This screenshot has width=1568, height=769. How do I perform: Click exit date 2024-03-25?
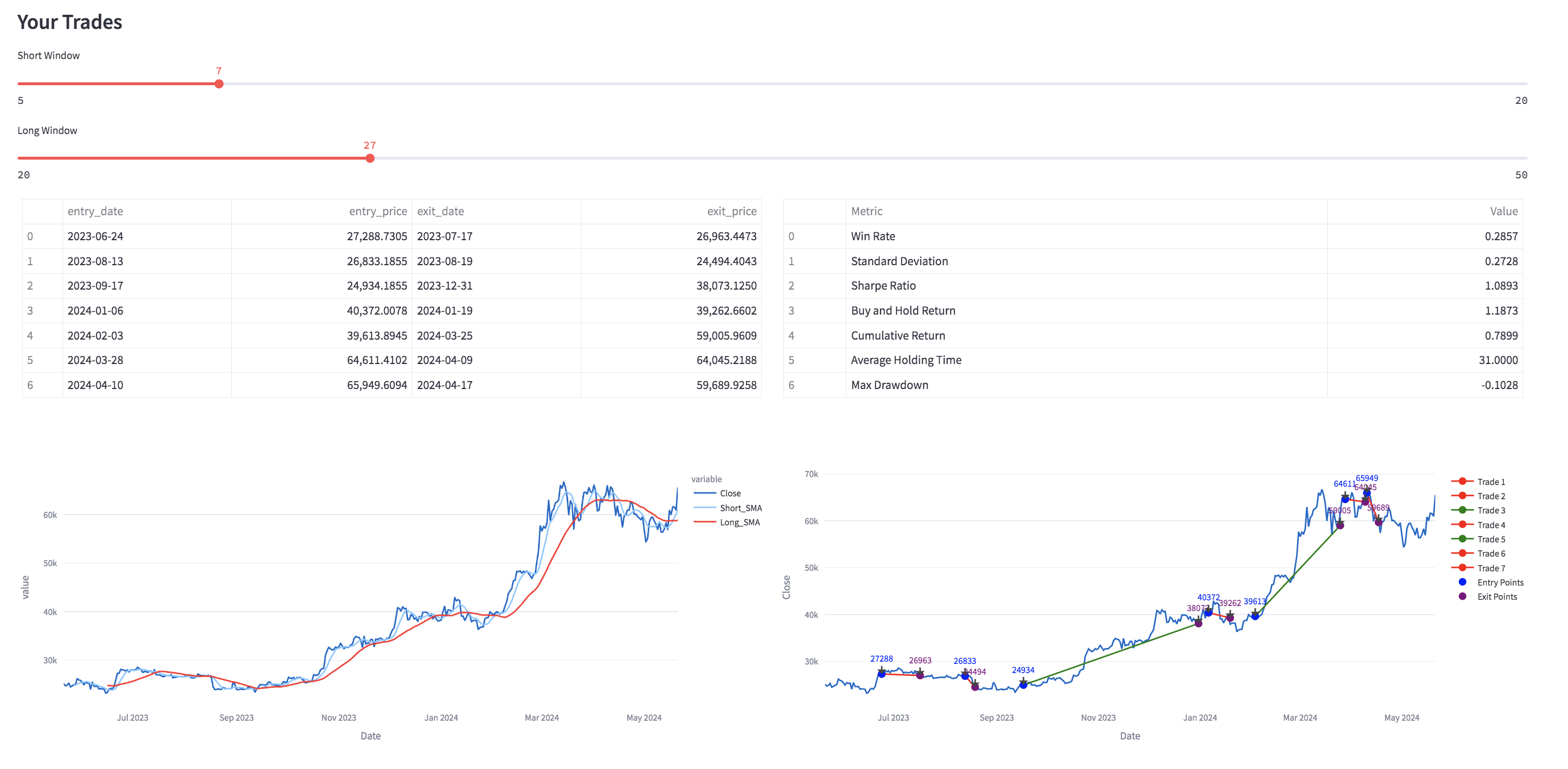[x=496, y=336]
